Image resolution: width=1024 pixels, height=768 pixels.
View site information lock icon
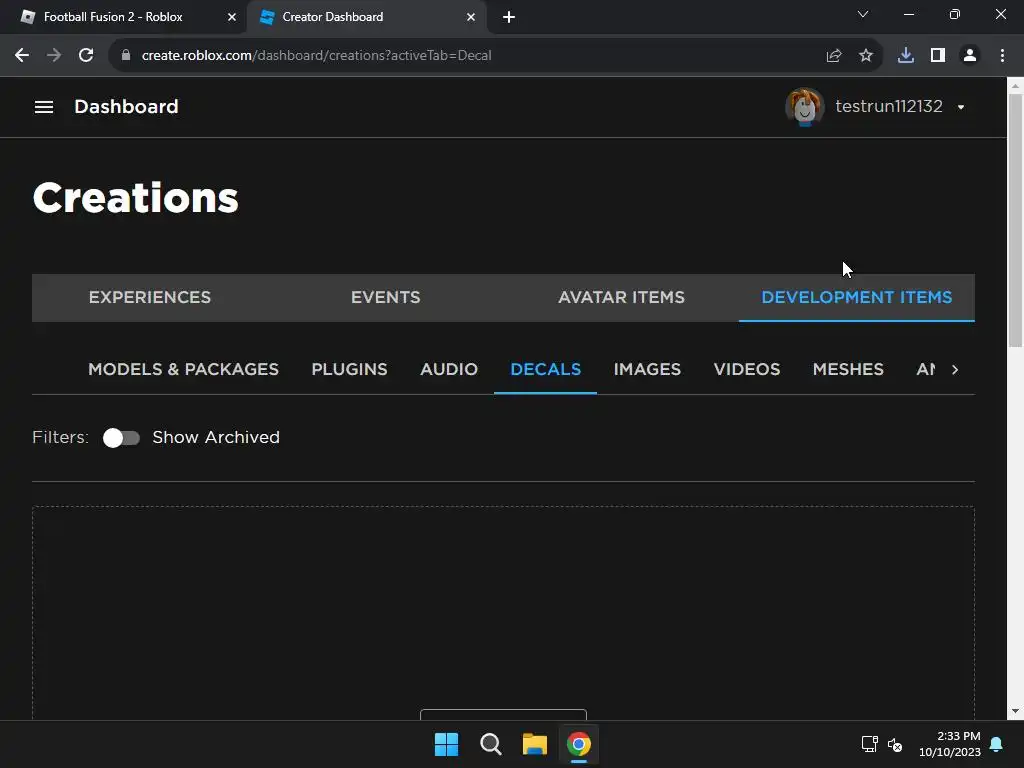[126, 56]
